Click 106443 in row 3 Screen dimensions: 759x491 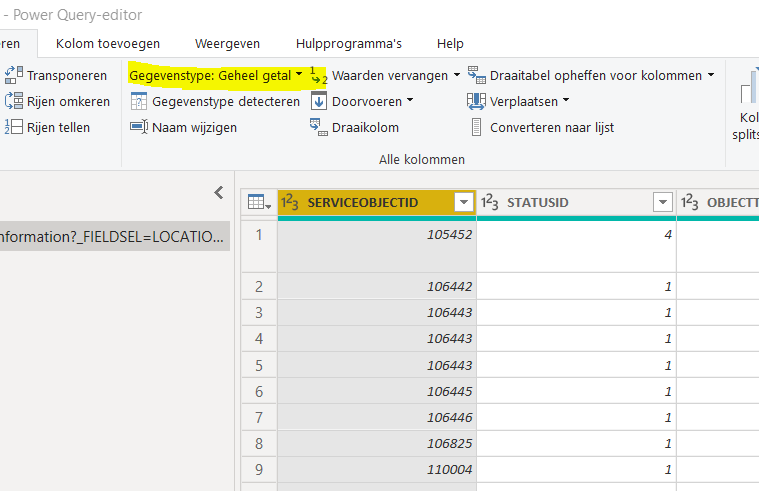(x=449, y=312)
